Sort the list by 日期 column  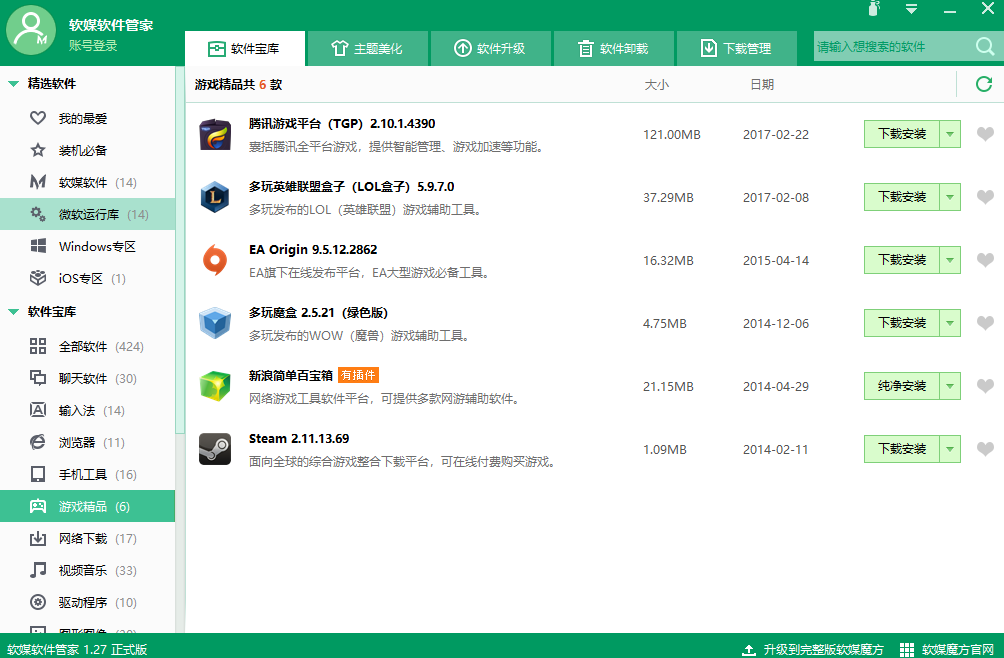click(762, 84)
